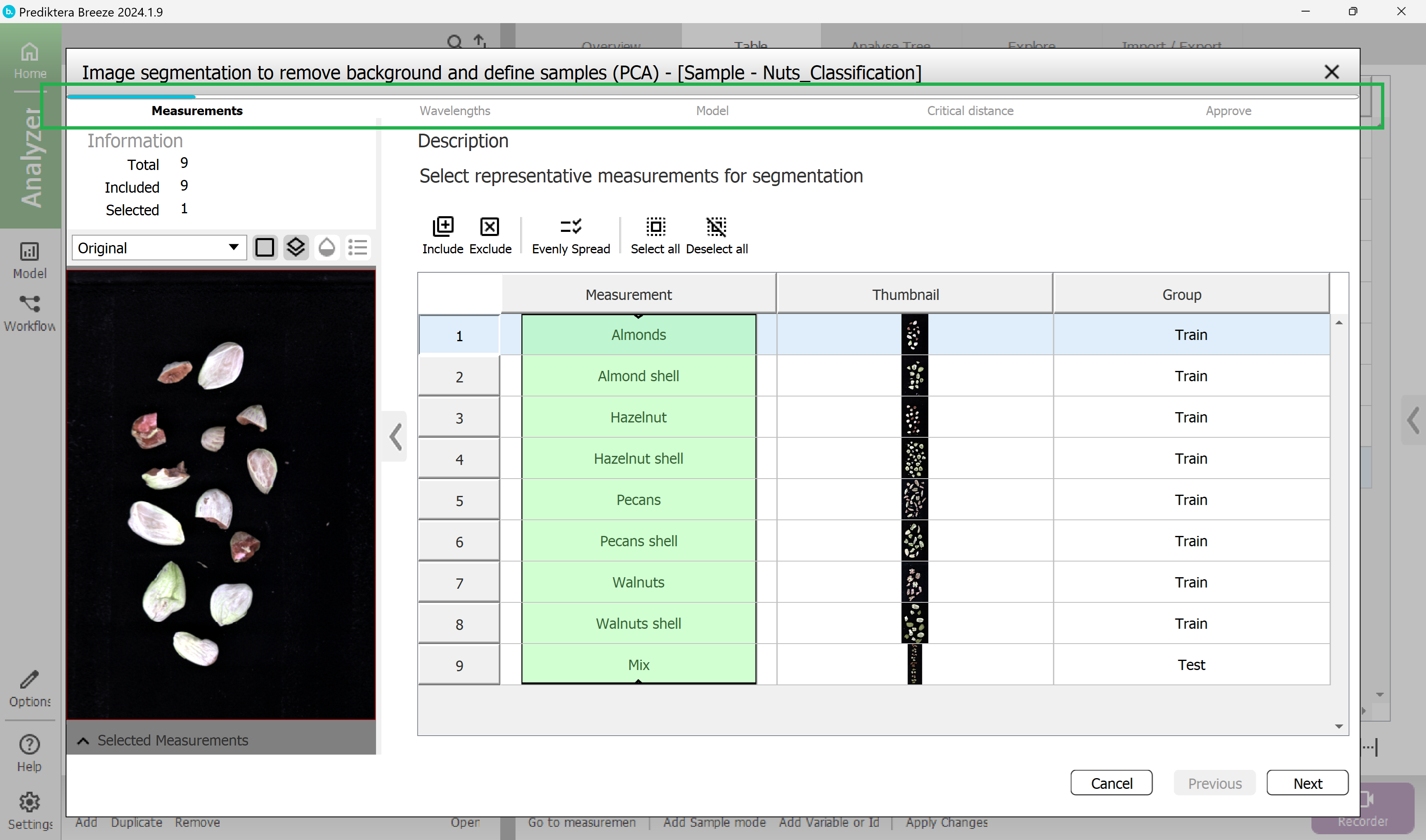This screenshot has height=840, width=1426.
Task: Open Options in sidebar
Action: [30, 689]
